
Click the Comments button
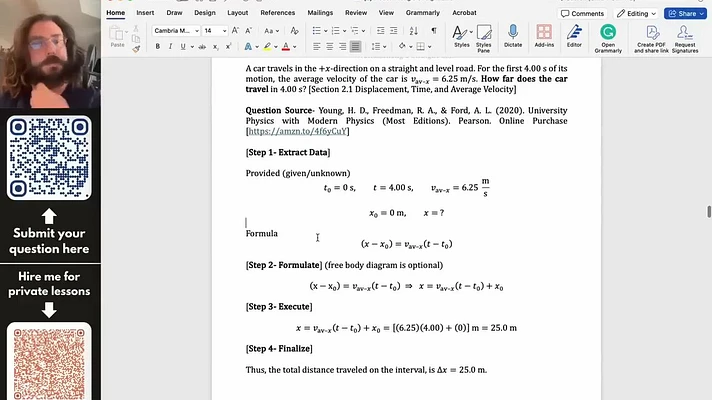pos(582,14)
